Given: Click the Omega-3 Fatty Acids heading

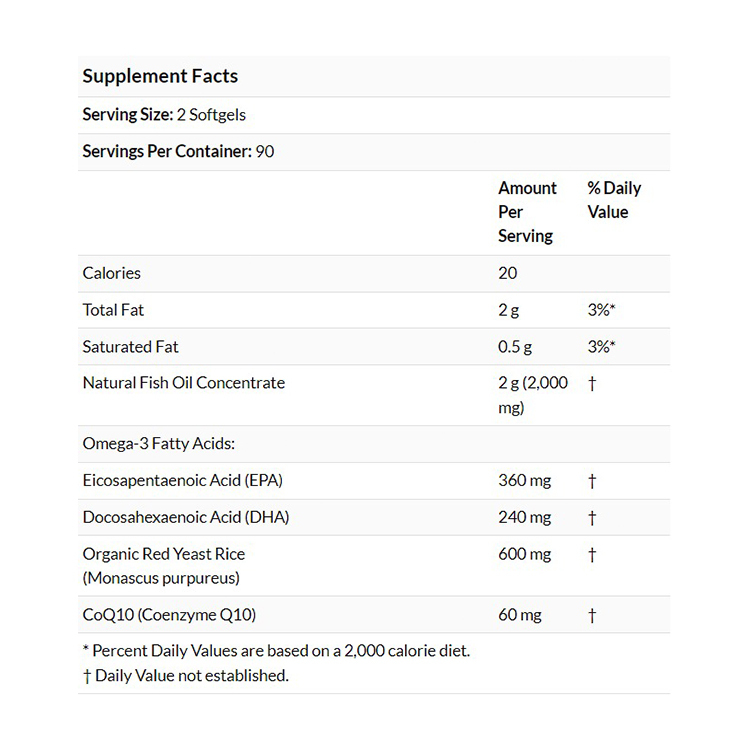Looking at the screenshot, I should point(158,444).
